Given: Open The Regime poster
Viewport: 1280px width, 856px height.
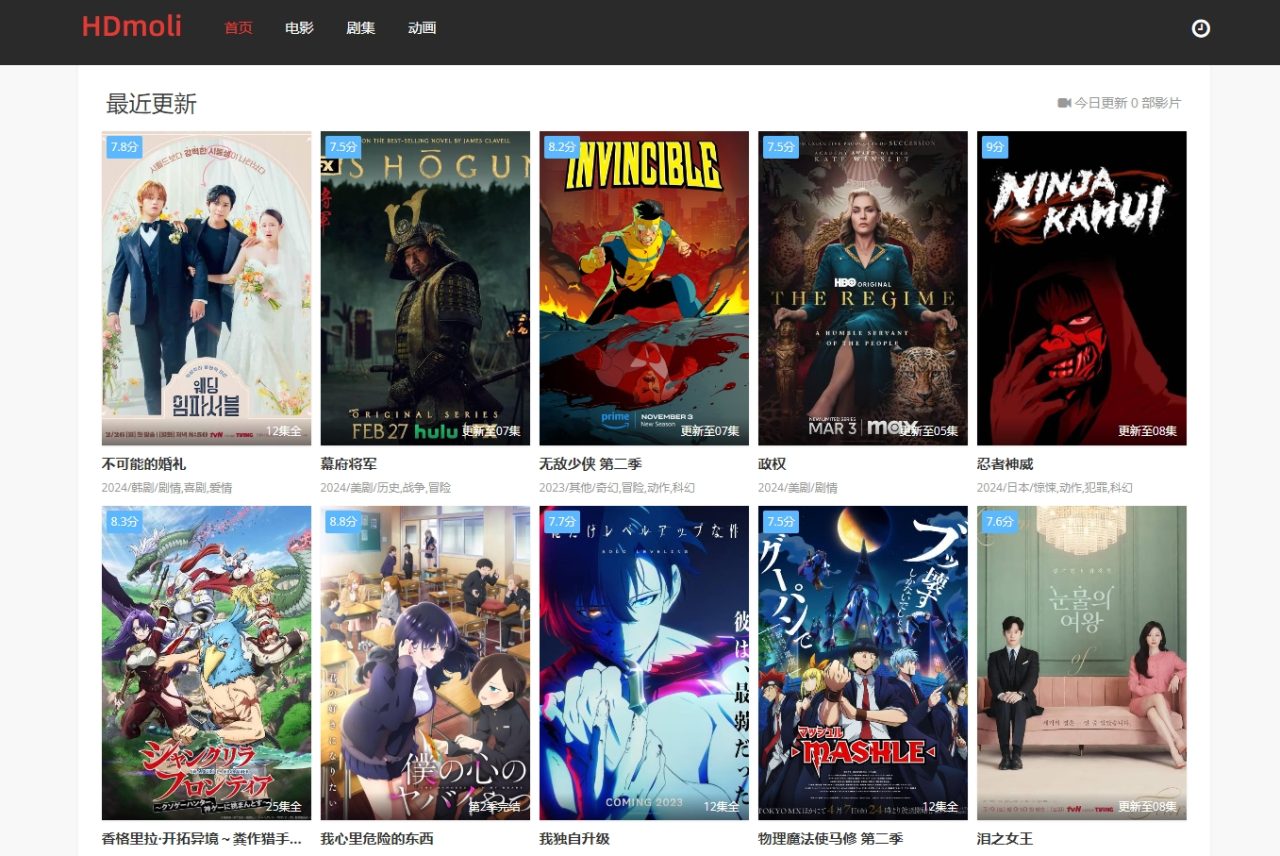Looking at the screenshot, I should click(x=862, y=288).
